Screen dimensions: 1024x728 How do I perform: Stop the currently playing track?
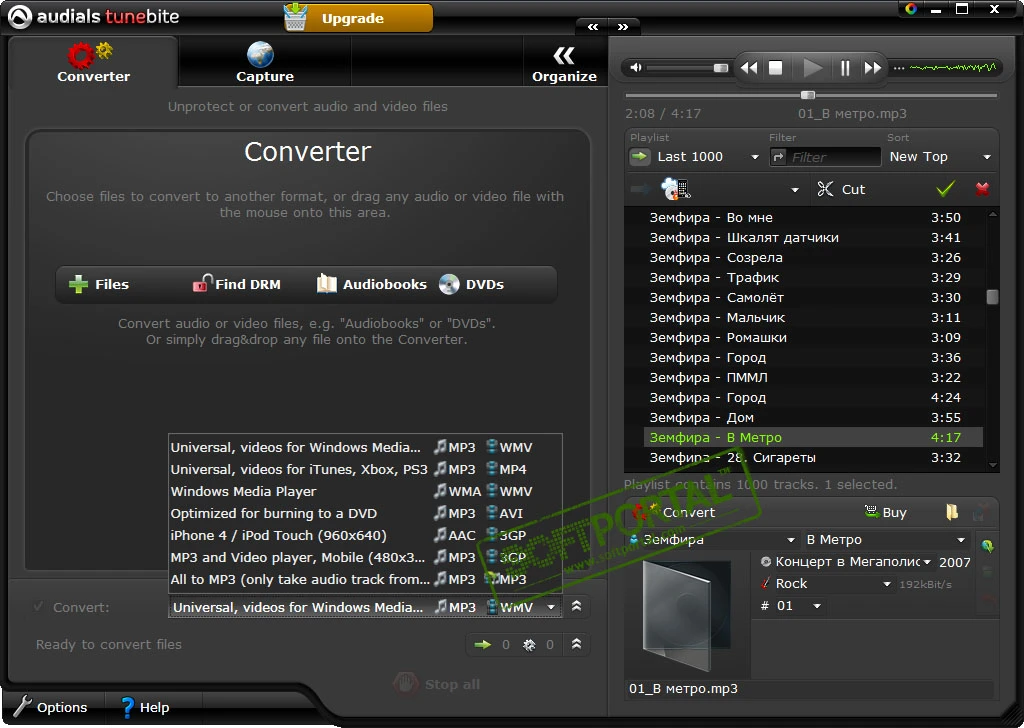[776, 68]
